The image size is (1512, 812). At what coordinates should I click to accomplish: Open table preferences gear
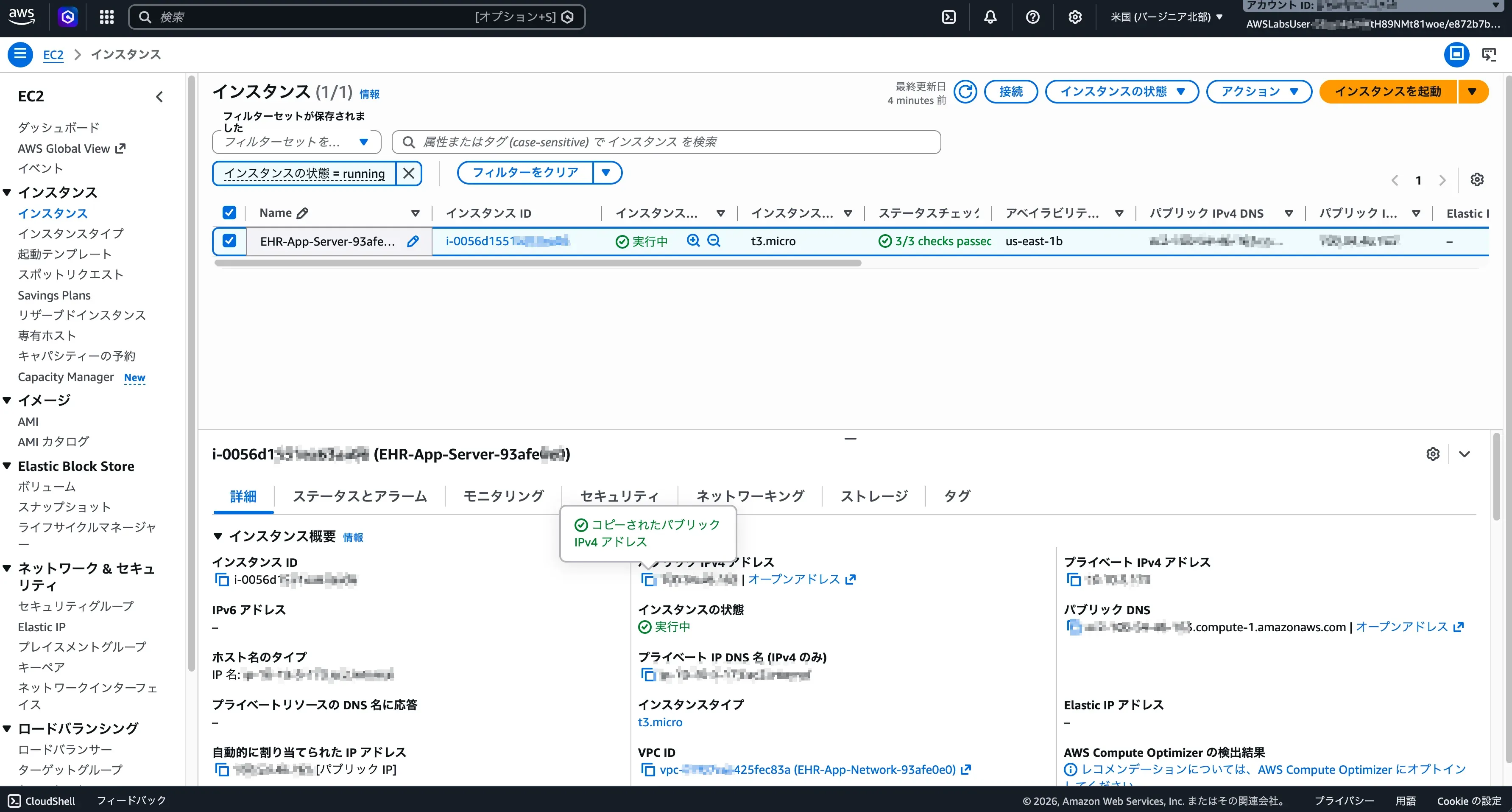click(x=1477, y=179)
